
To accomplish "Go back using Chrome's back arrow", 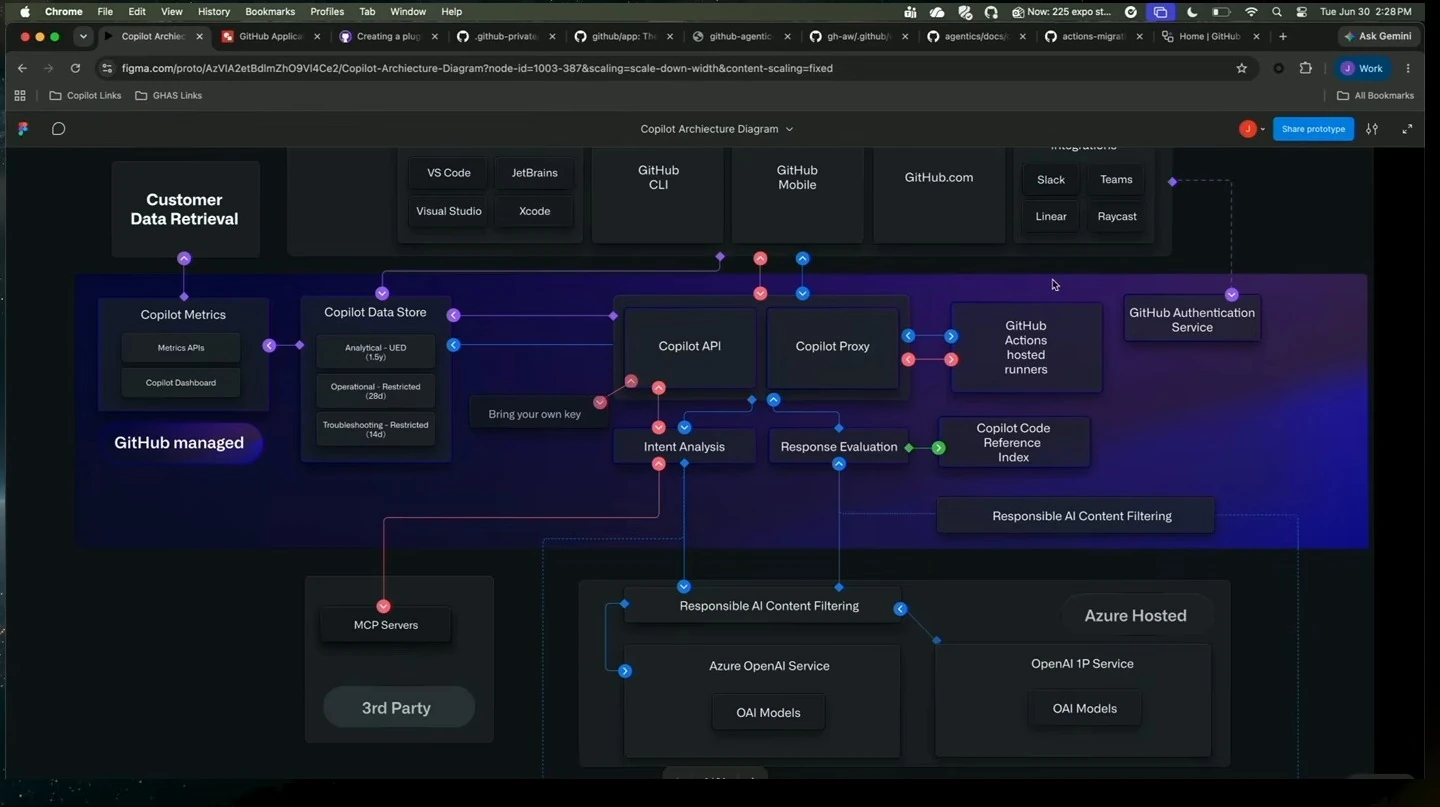I will tap(22, 68).
